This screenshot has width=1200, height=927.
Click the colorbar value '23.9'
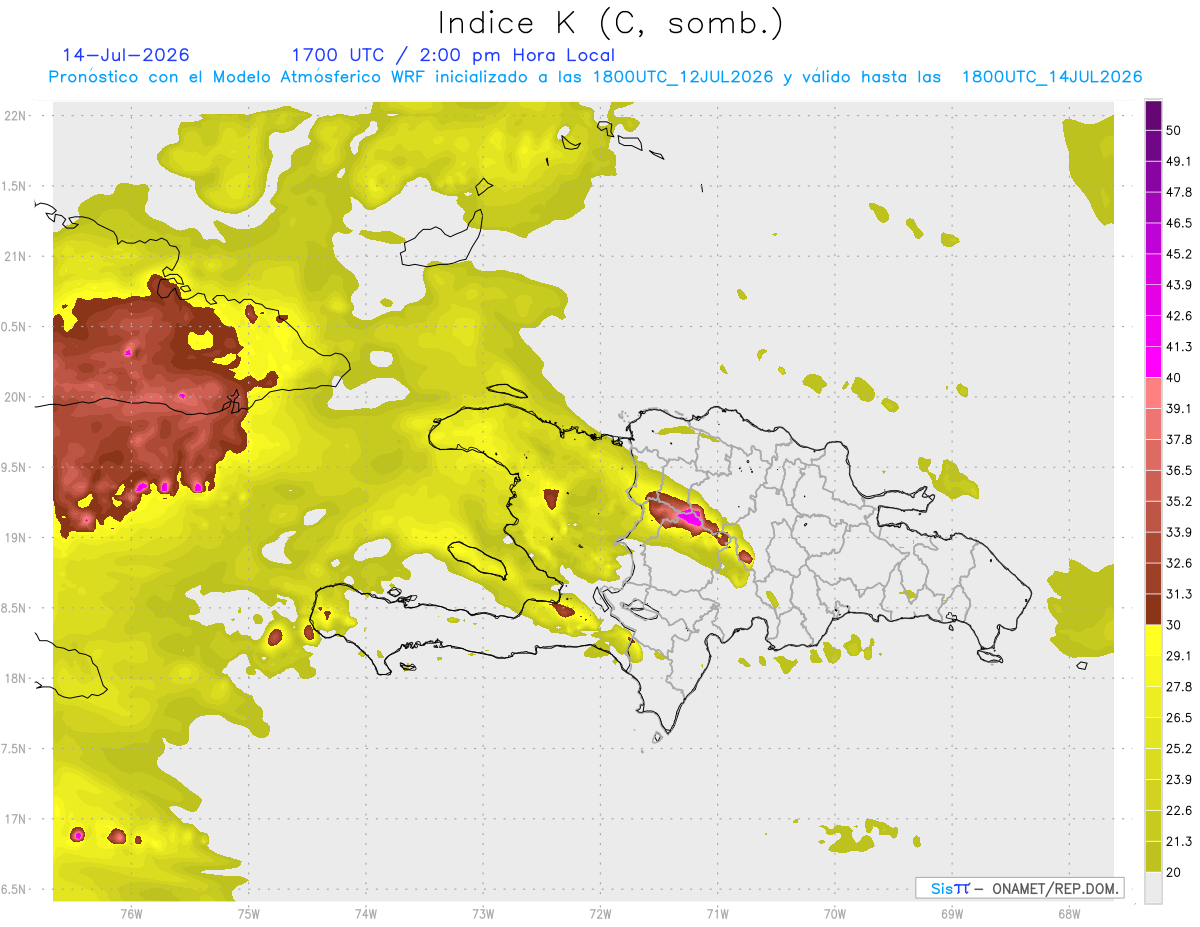click(x=1179, y=779)
